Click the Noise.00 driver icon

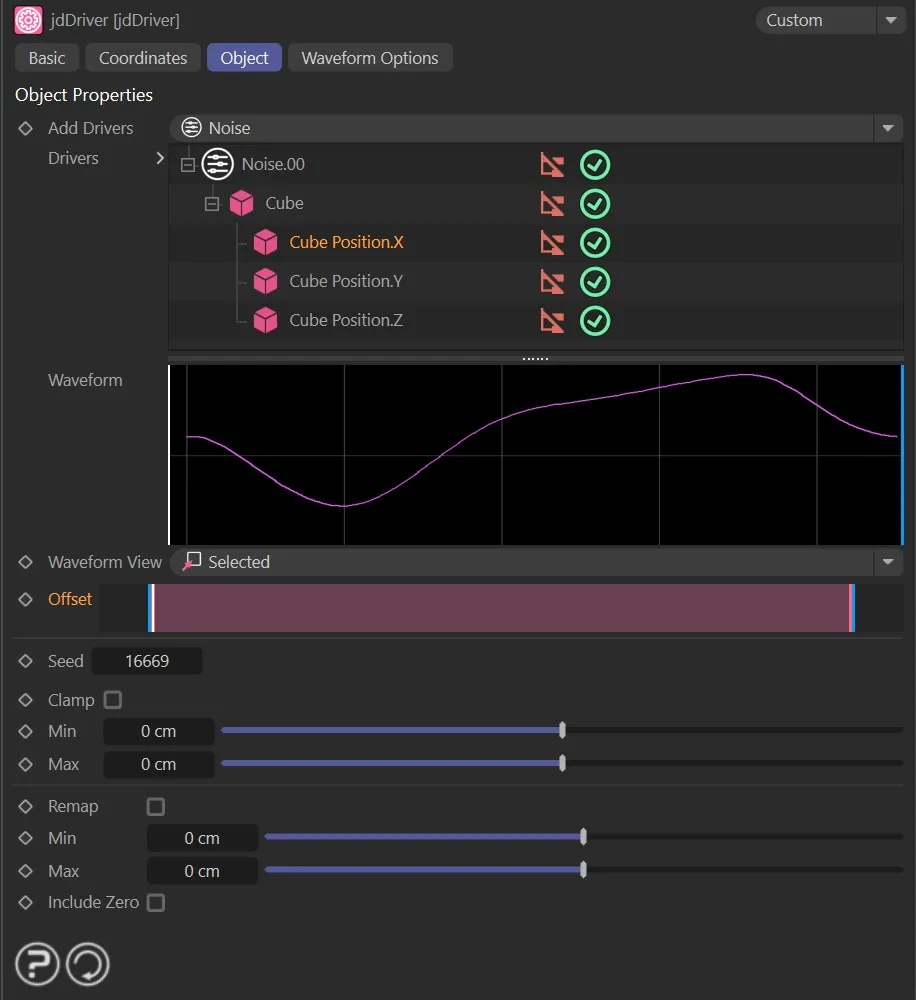tap(217, 164)
